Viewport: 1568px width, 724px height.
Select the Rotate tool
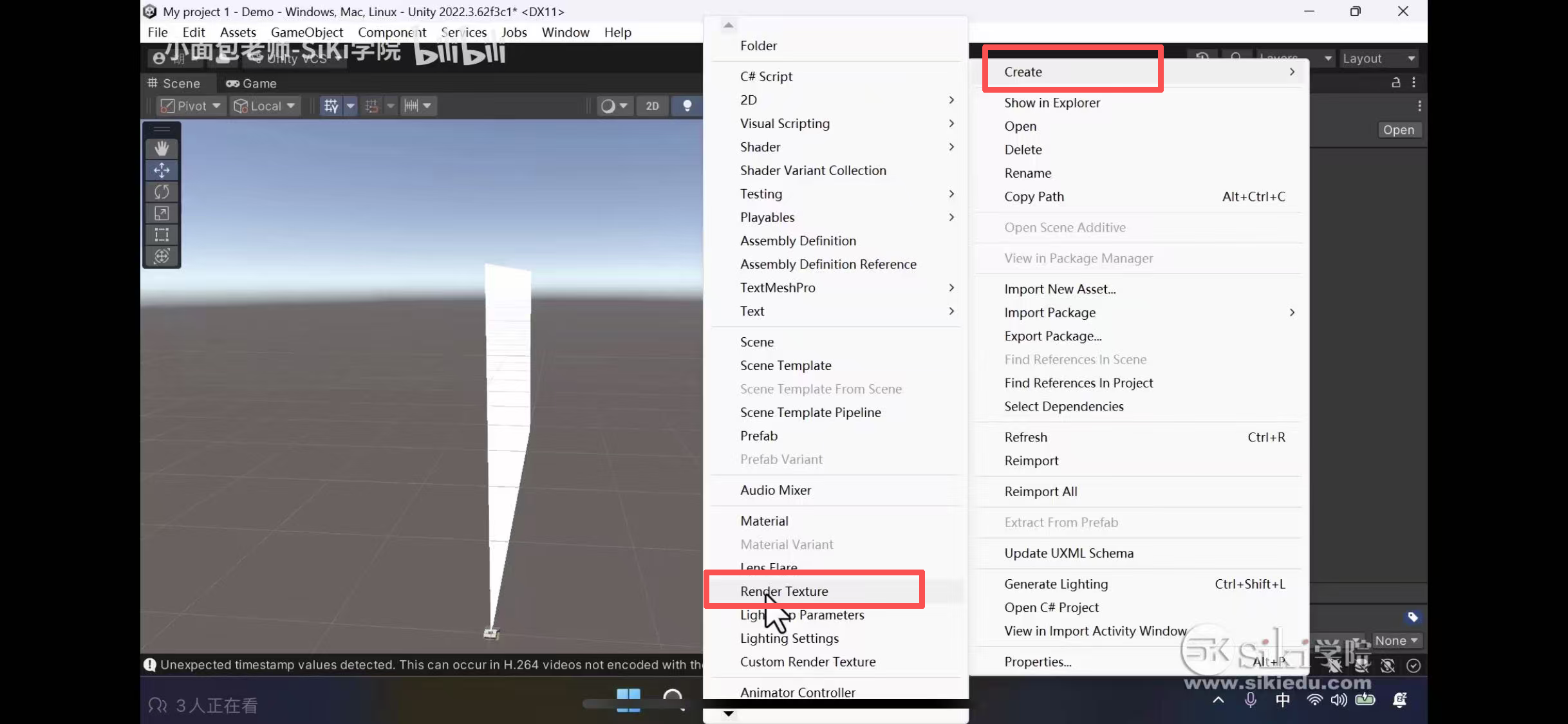[x=162, y=192]
